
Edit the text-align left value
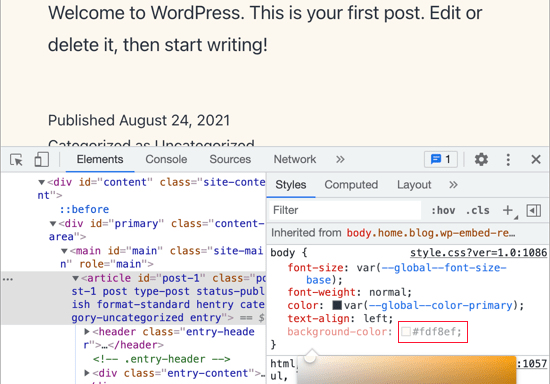coord(375,318)
